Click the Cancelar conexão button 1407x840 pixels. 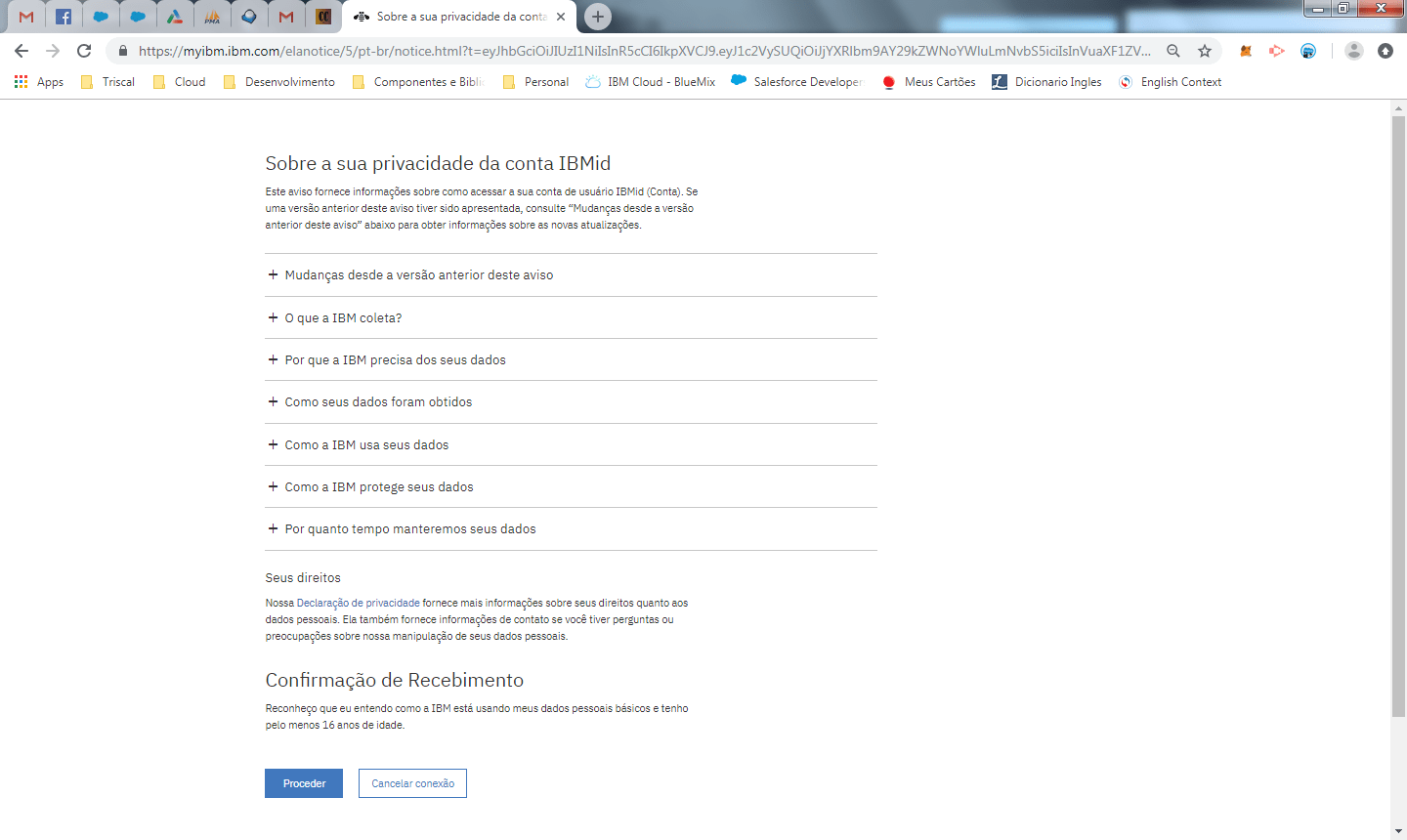pos(412,783)
